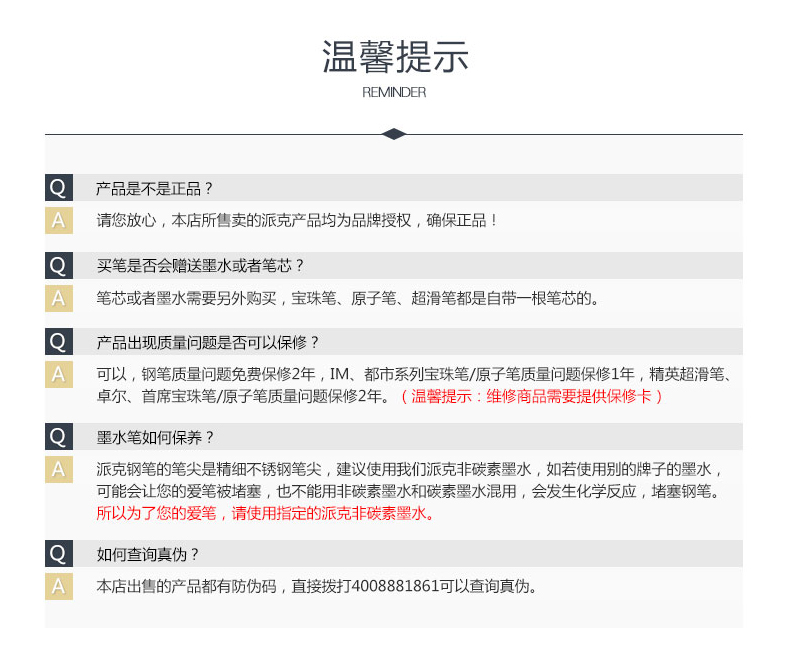Click the heading 温馨提示

(395, 56)
